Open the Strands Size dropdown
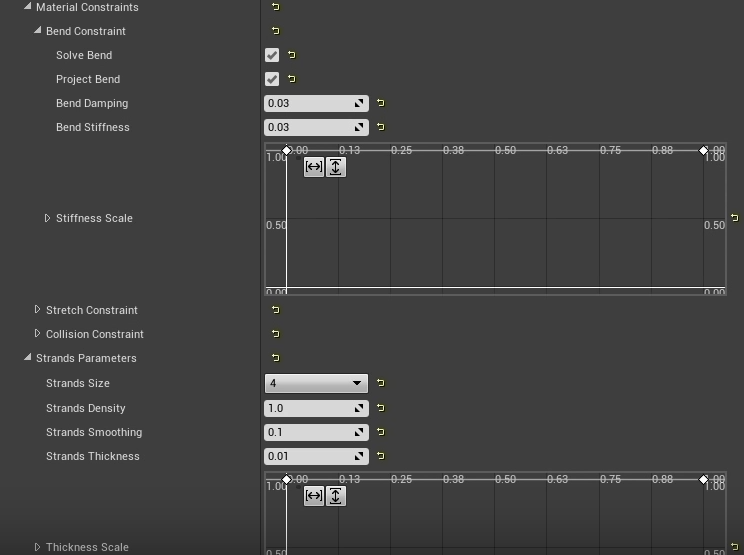The image size is (744, 555). (316, 383)
